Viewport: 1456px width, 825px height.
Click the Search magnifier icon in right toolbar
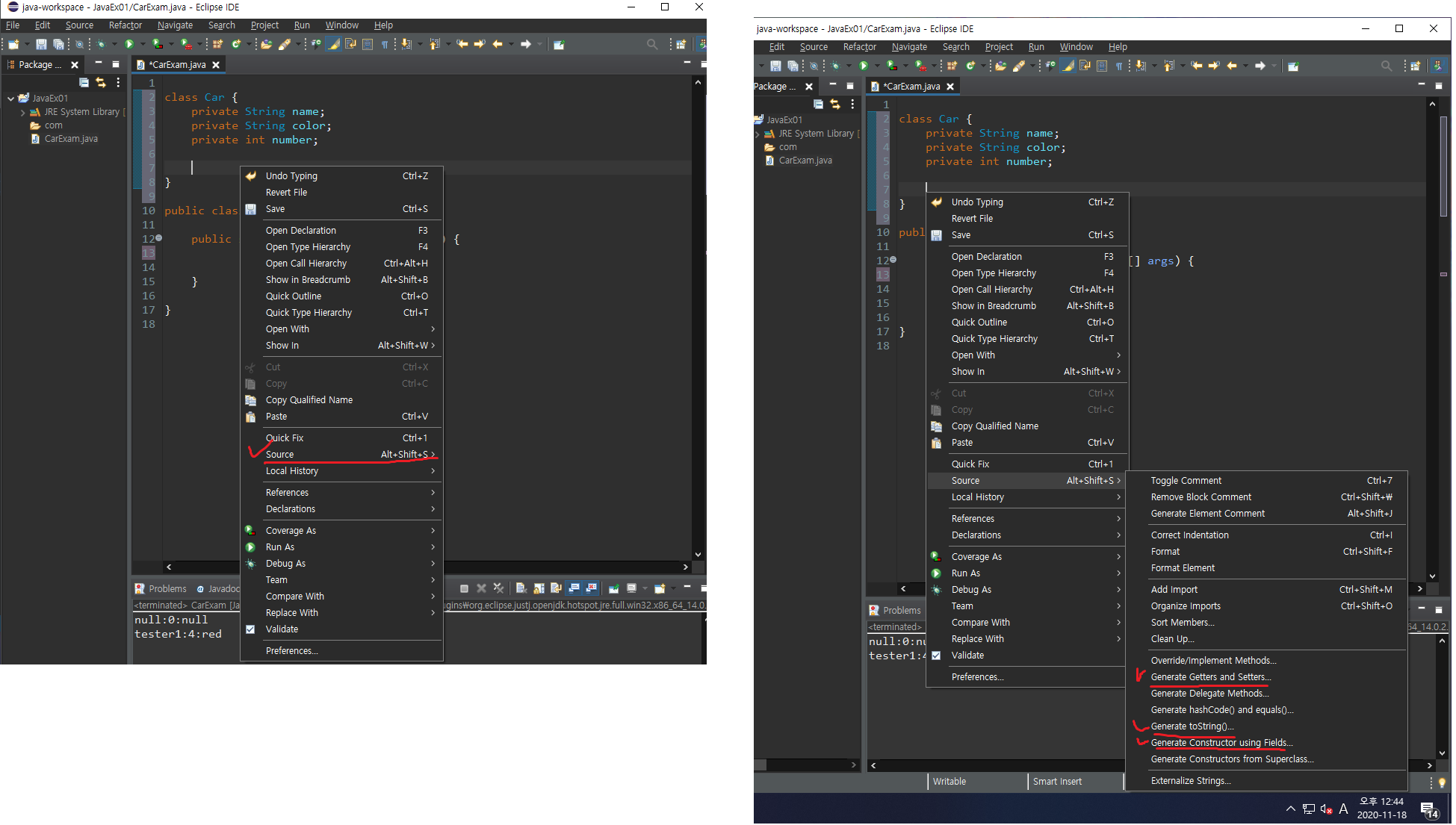(x=1387, y=66)
